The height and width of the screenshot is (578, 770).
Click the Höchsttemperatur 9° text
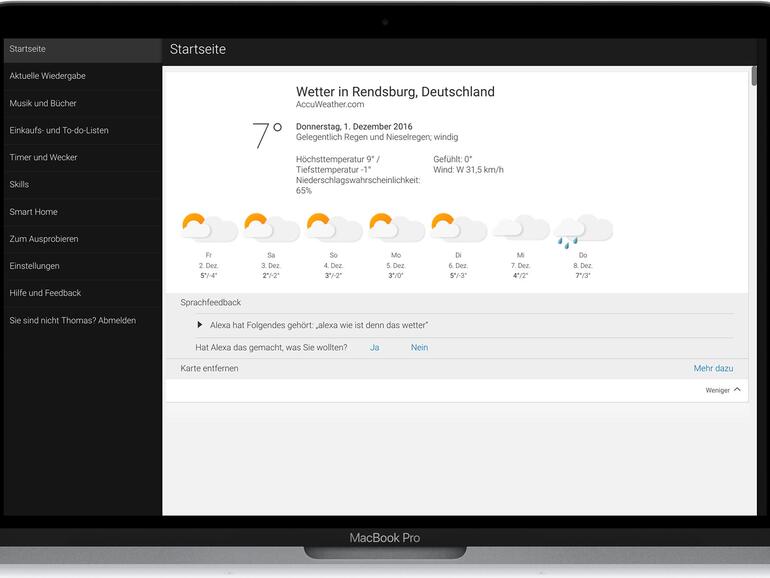337,159
